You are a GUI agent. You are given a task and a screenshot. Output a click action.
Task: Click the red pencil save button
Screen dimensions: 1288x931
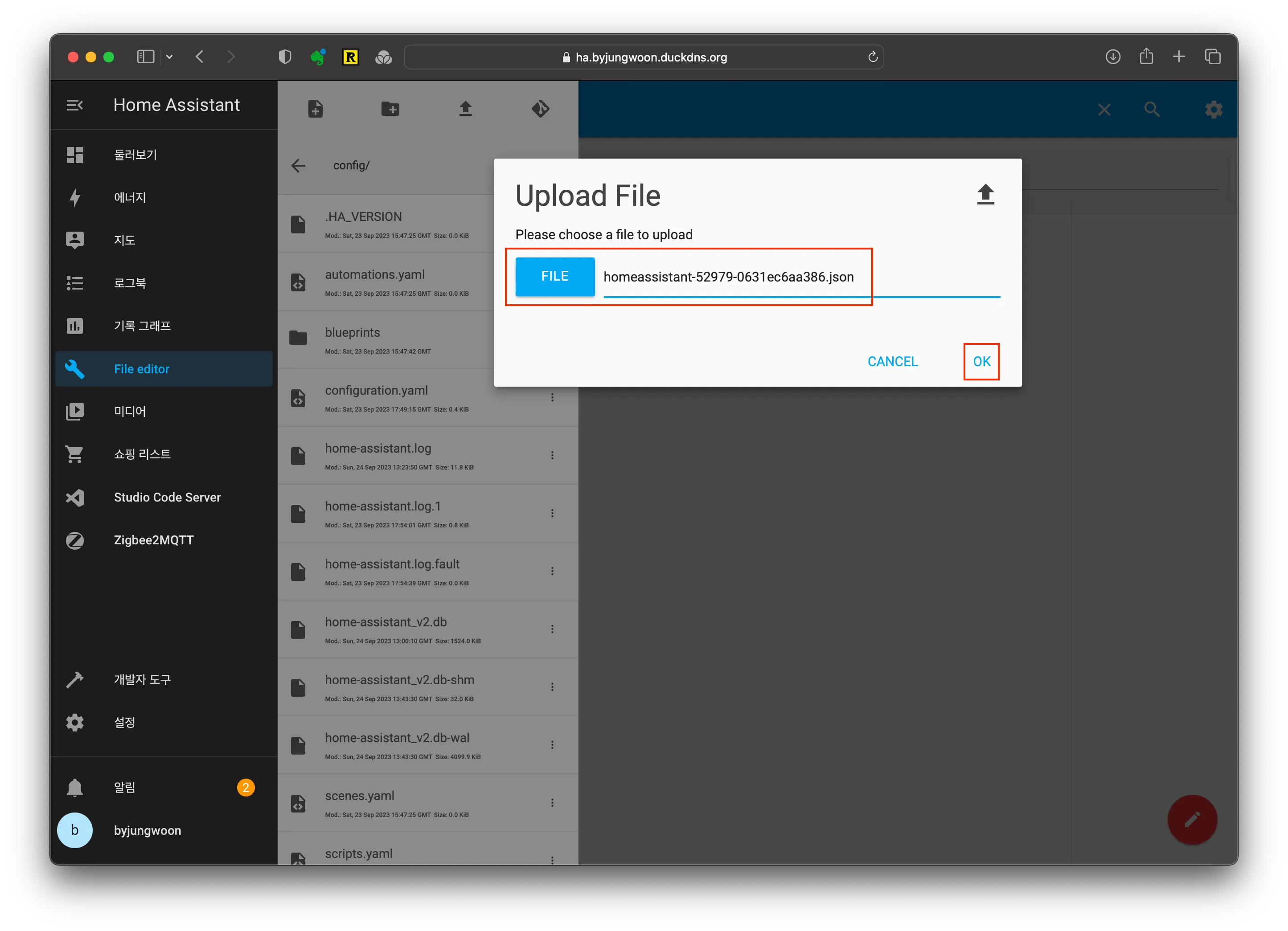click(x=1192, y=819)
